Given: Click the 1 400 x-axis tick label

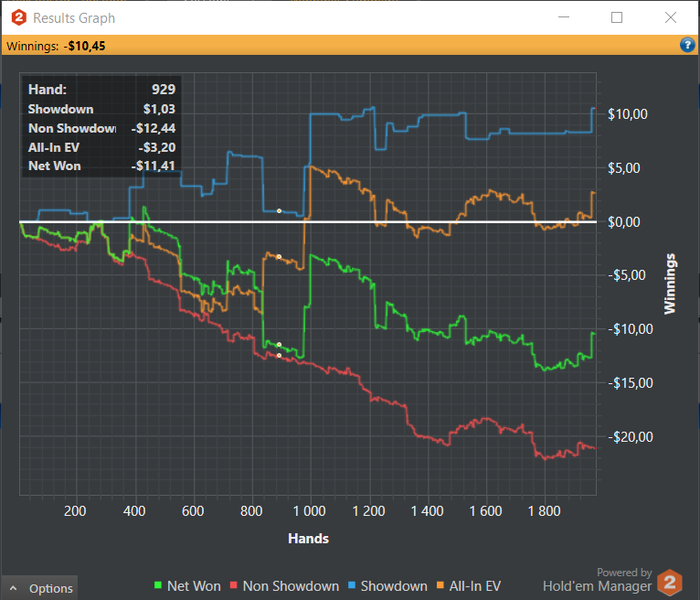Looking at the screenshot, I should 427,511.
